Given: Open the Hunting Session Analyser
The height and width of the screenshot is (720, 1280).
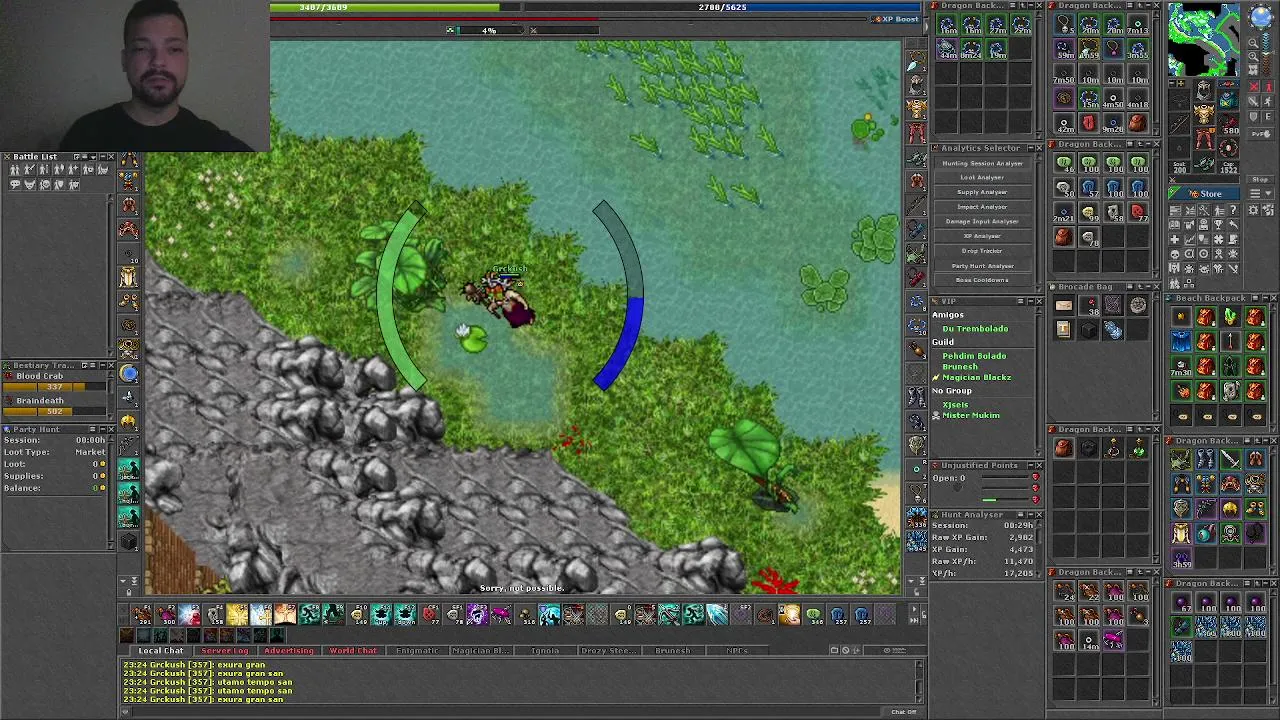Looking at the screenshot, I should [983, 163].
